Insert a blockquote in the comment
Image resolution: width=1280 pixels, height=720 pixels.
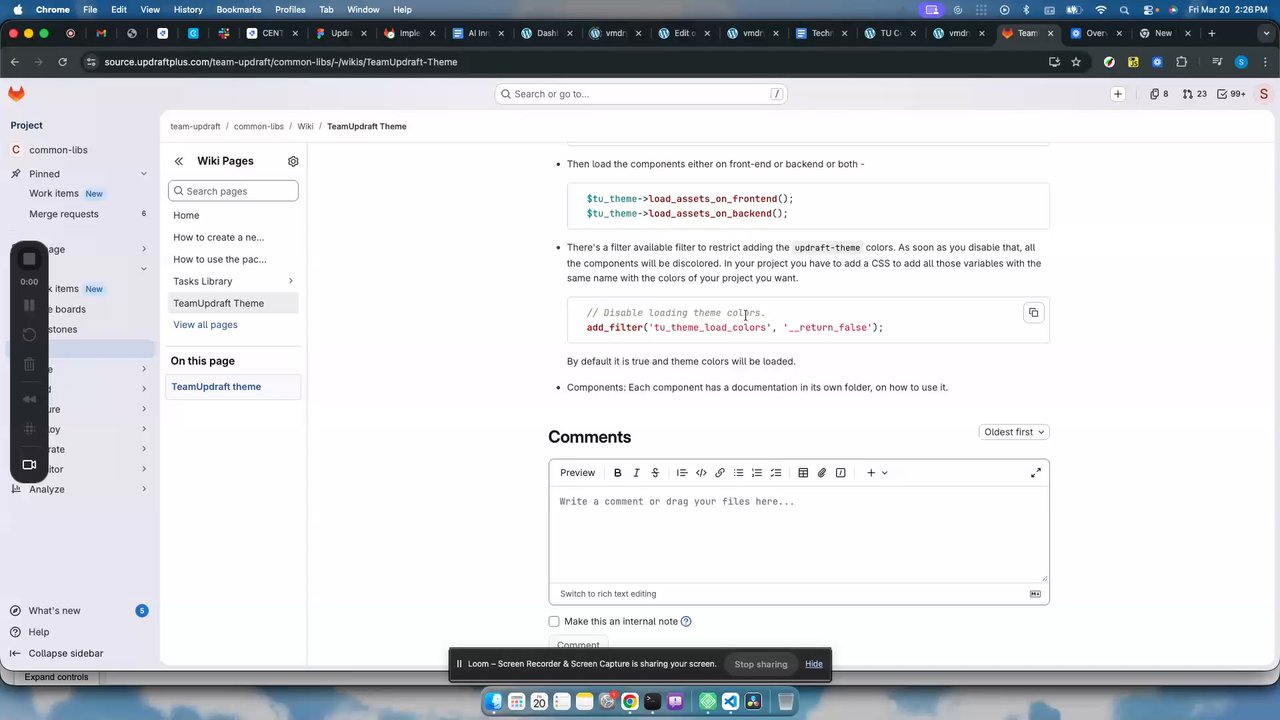[x=682, y=473]
